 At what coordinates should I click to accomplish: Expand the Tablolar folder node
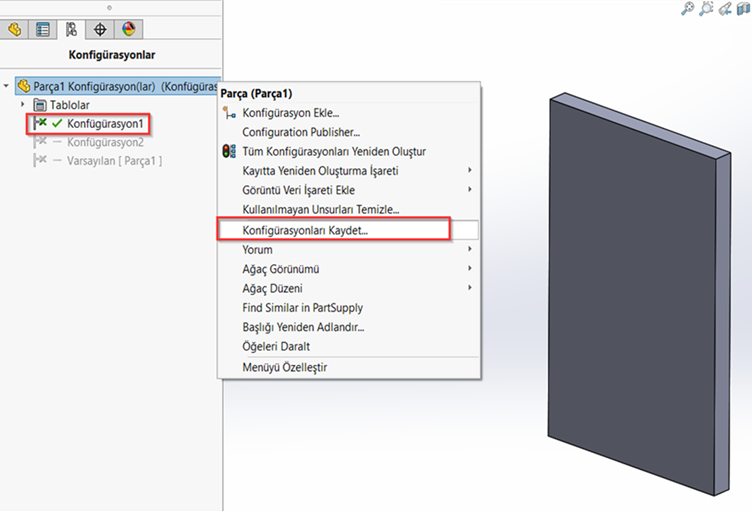[23, 105]
